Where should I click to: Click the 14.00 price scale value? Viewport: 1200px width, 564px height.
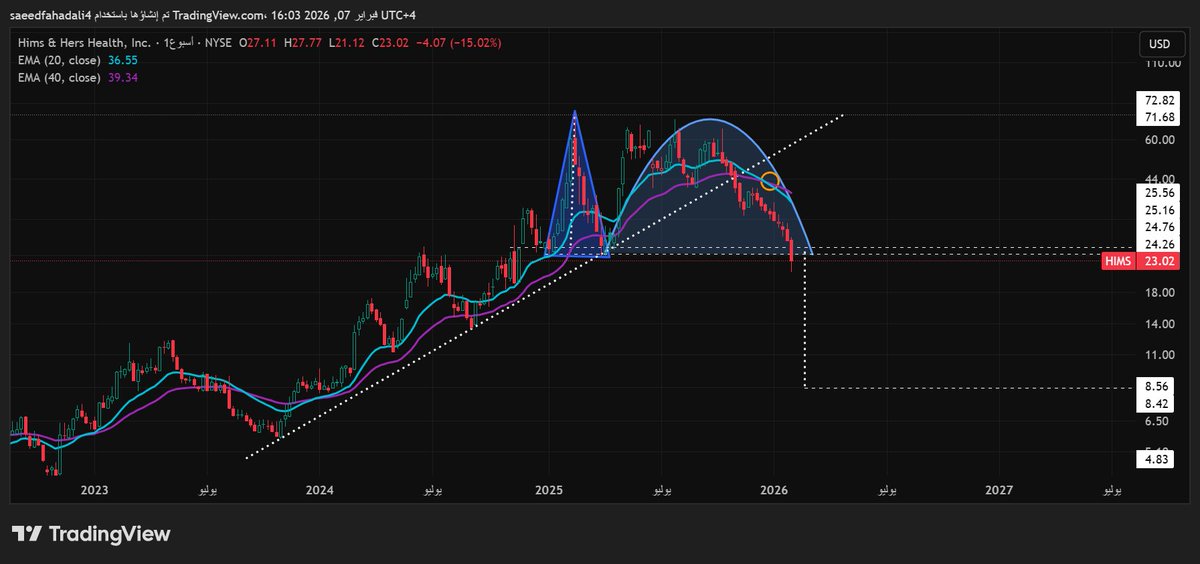(1160, 324)
